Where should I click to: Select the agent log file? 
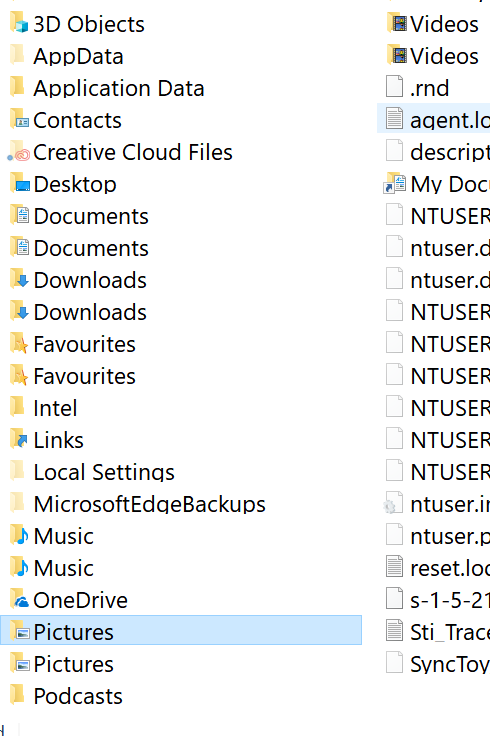(434, 118)
